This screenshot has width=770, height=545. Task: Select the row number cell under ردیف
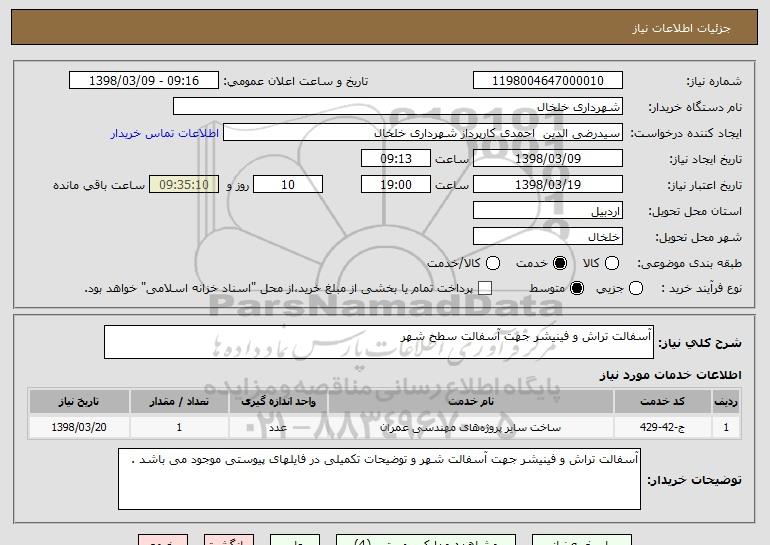click(726, 427)
